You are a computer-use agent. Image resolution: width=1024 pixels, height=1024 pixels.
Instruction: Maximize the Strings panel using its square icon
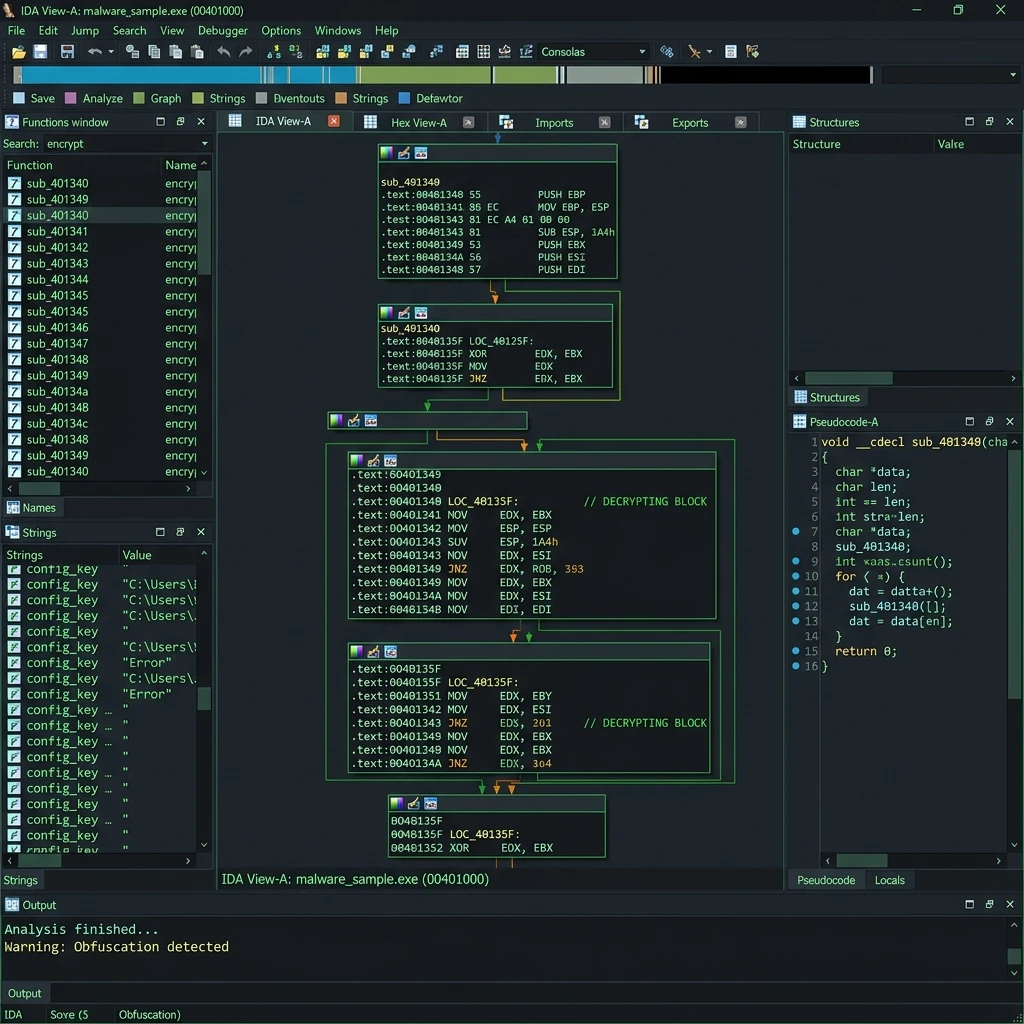tap(160, 532)
